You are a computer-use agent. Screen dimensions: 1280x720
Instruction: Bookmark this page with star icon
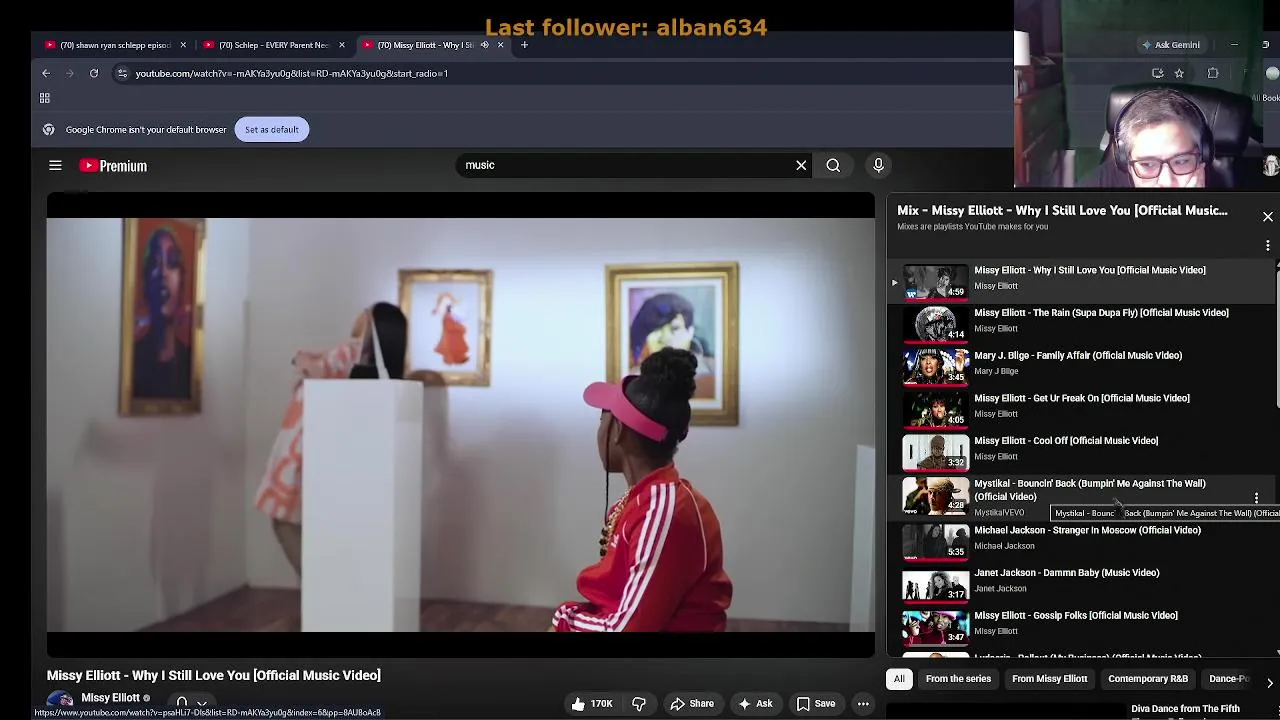[1179, 73]
